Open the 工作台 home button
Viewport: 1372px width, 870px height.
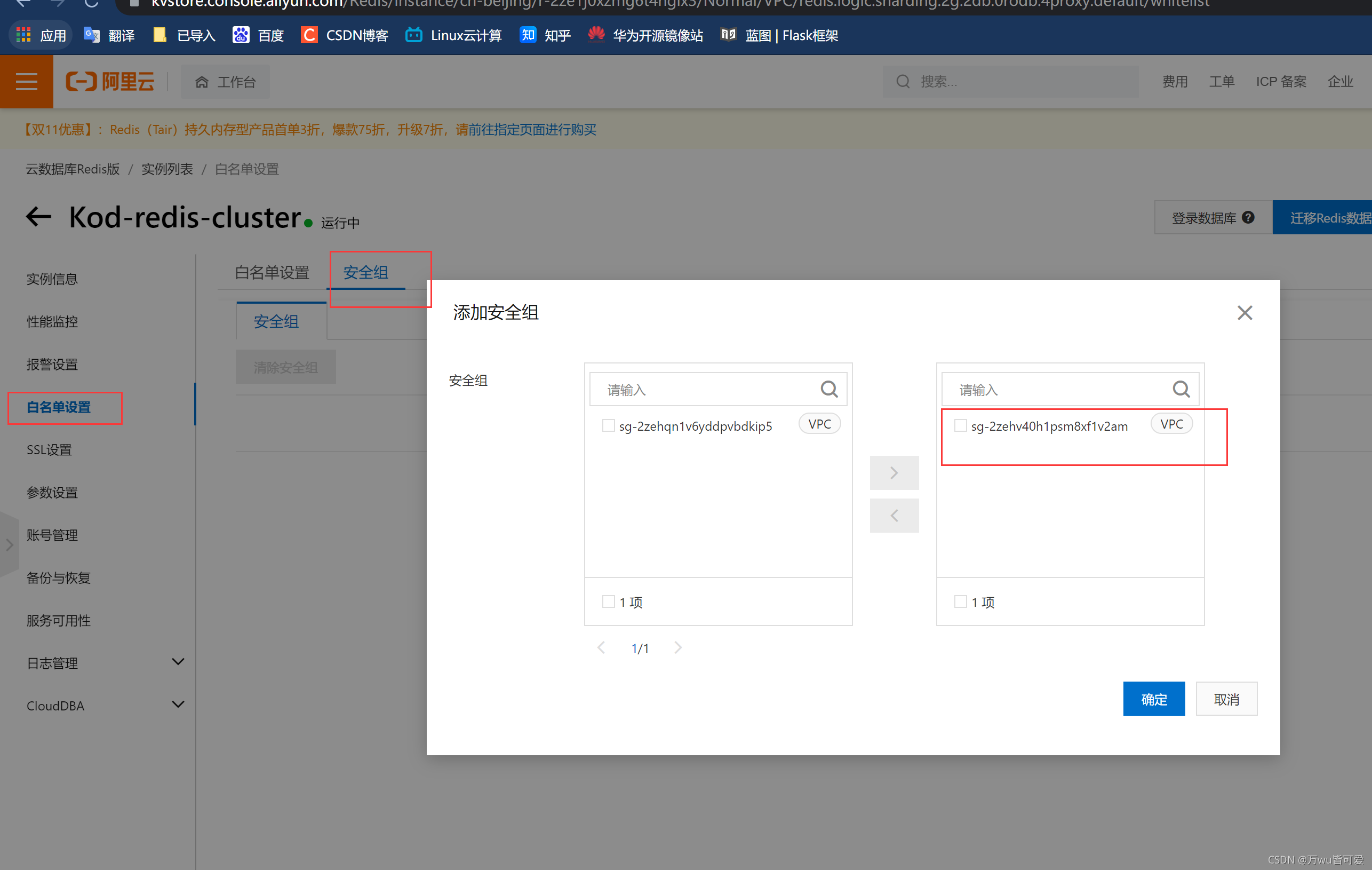tap(225, 82)
